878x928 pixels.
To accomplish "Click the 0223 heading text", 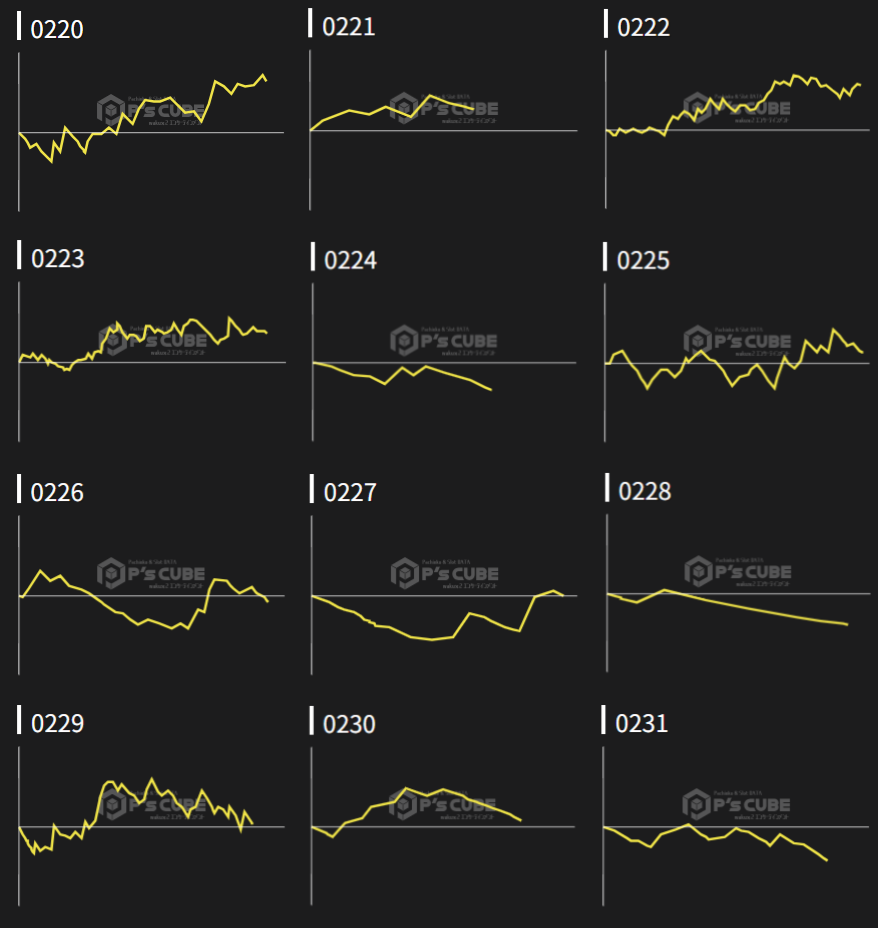I will (57, 259).
